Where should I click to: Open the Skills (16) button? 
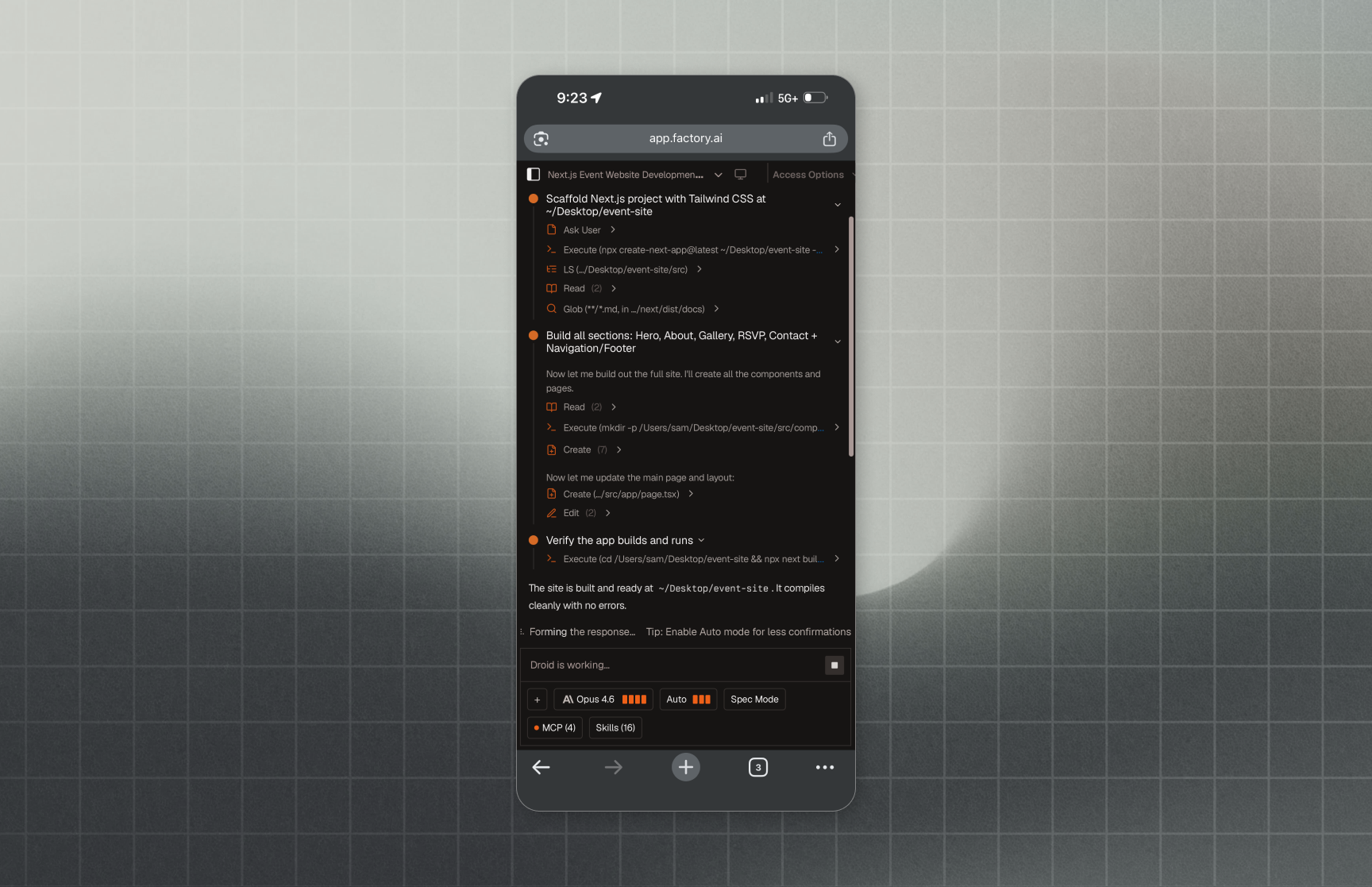coord(615,728)
